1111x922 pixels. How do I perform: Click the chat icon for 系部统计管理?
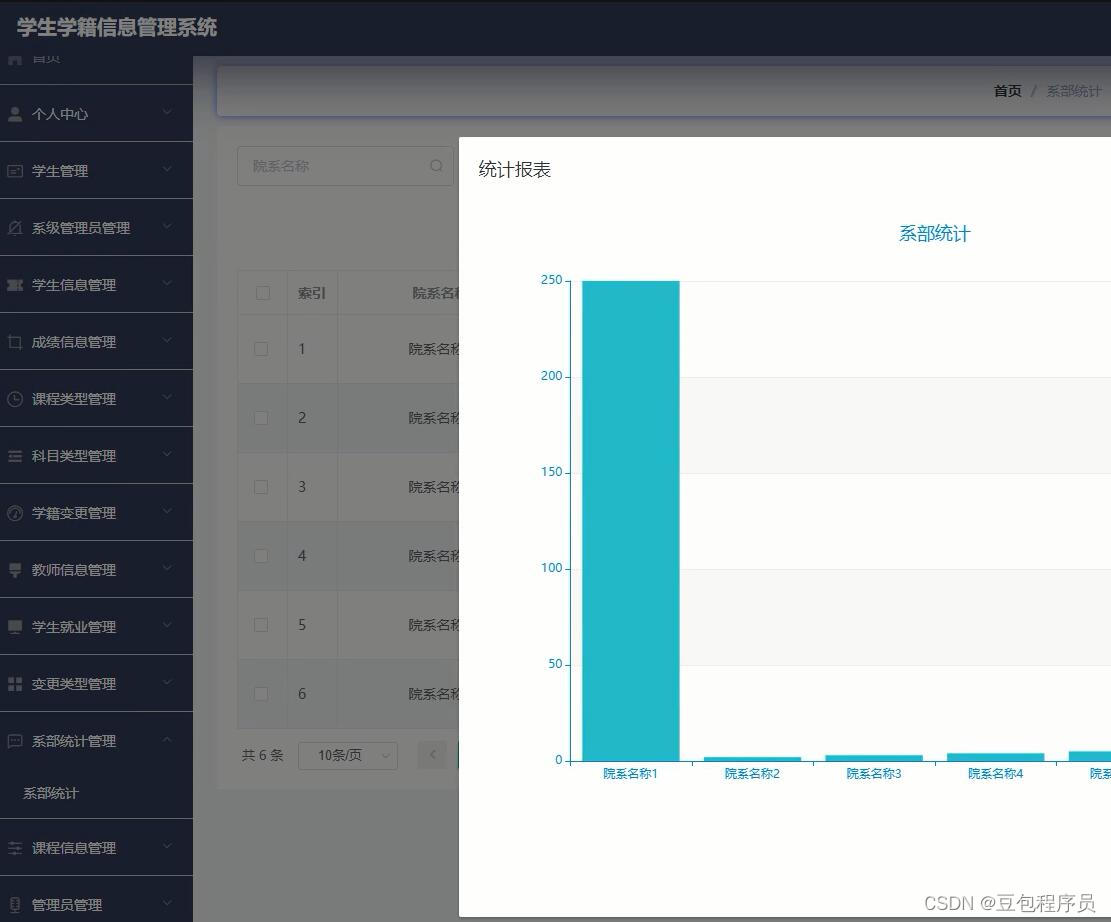coord(16,740)
